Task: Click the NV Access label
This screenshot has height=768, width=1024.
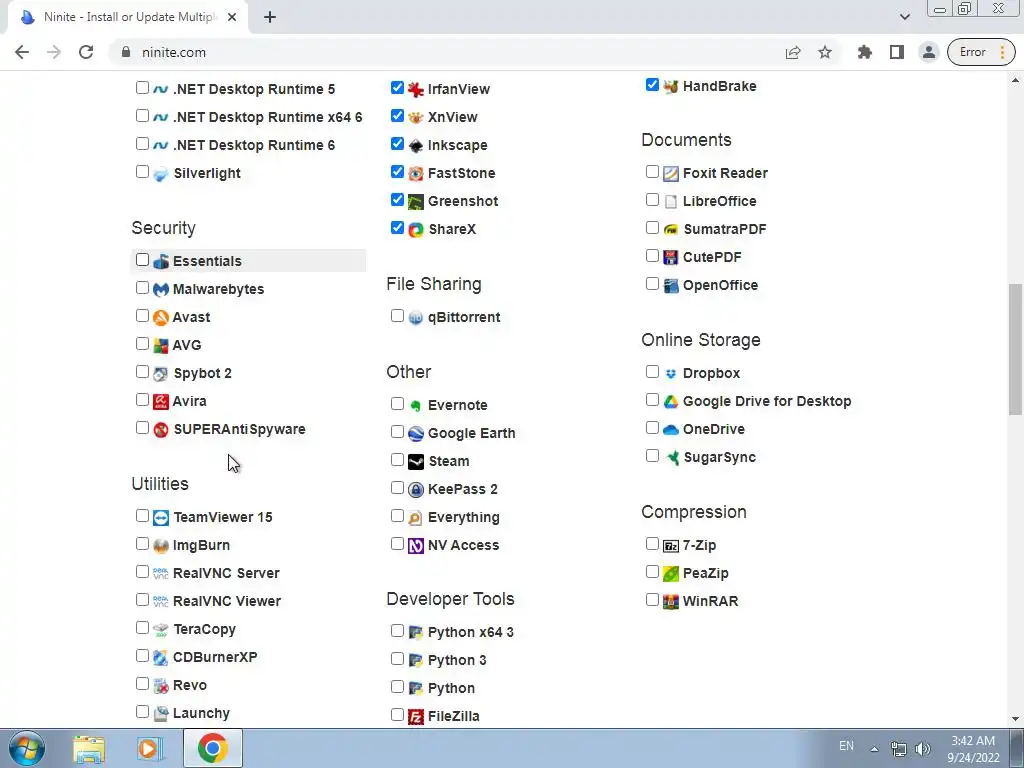Action: [463, 545]
